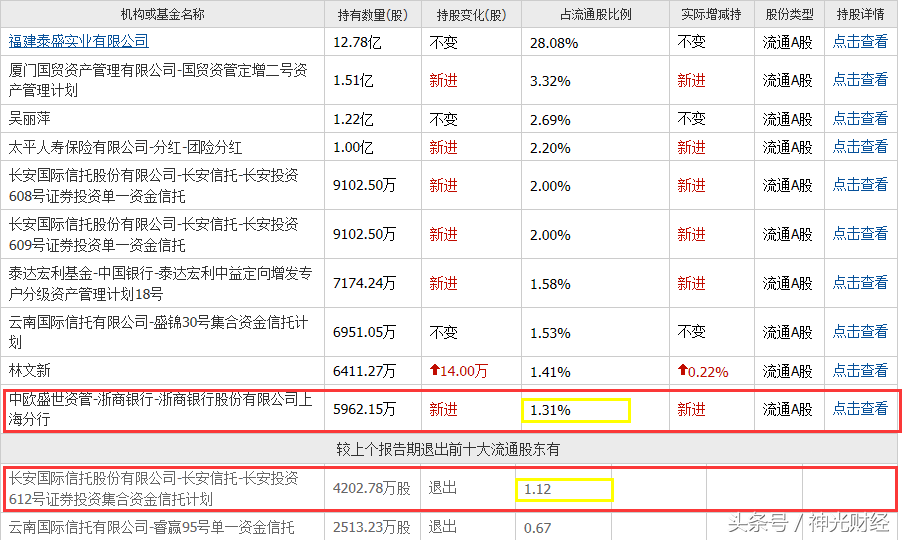Select the 1.58% ratio cell

coord(550,284)
